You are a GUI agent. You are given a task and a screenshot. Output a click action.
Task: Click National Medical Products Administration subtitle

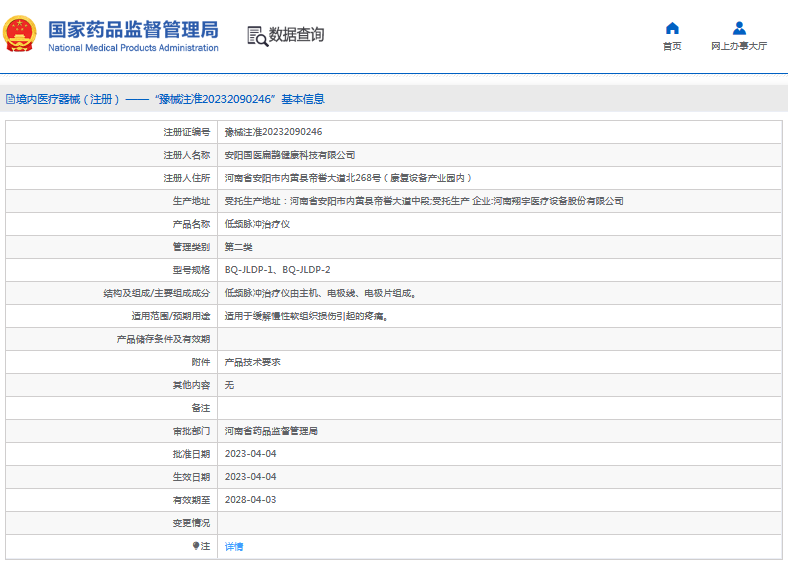coord(133,48)
